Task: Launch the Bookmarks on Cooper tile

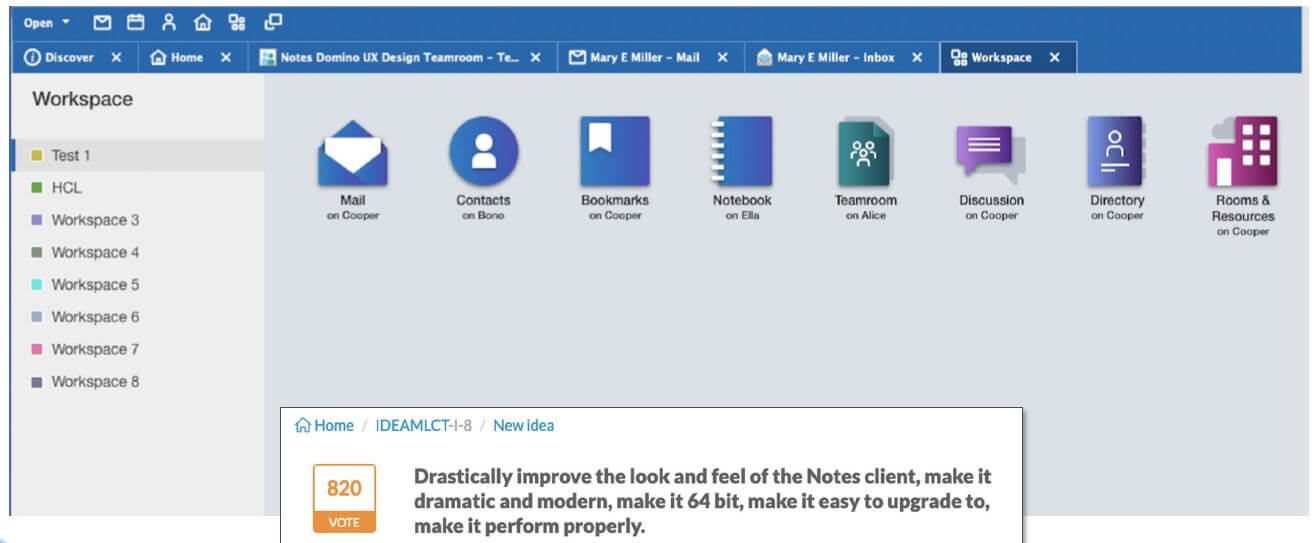Action: click(x=615, y=170)
